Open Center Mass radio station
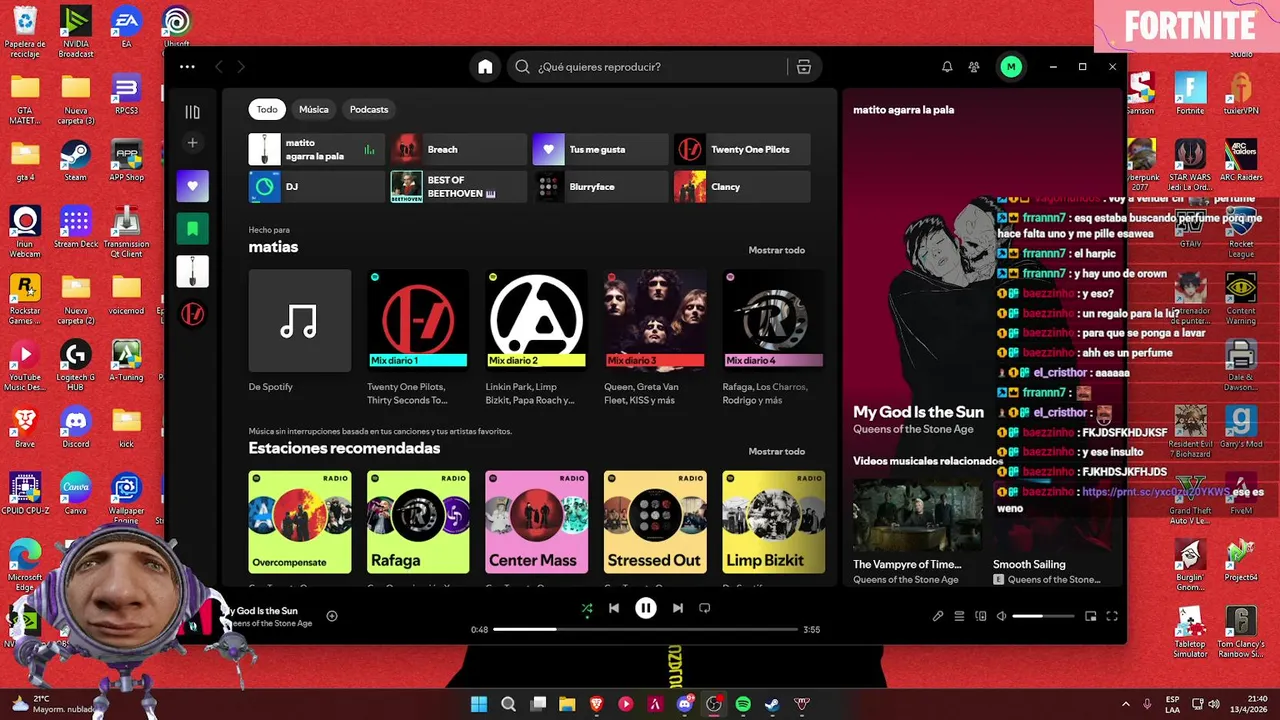 [537, 522]
